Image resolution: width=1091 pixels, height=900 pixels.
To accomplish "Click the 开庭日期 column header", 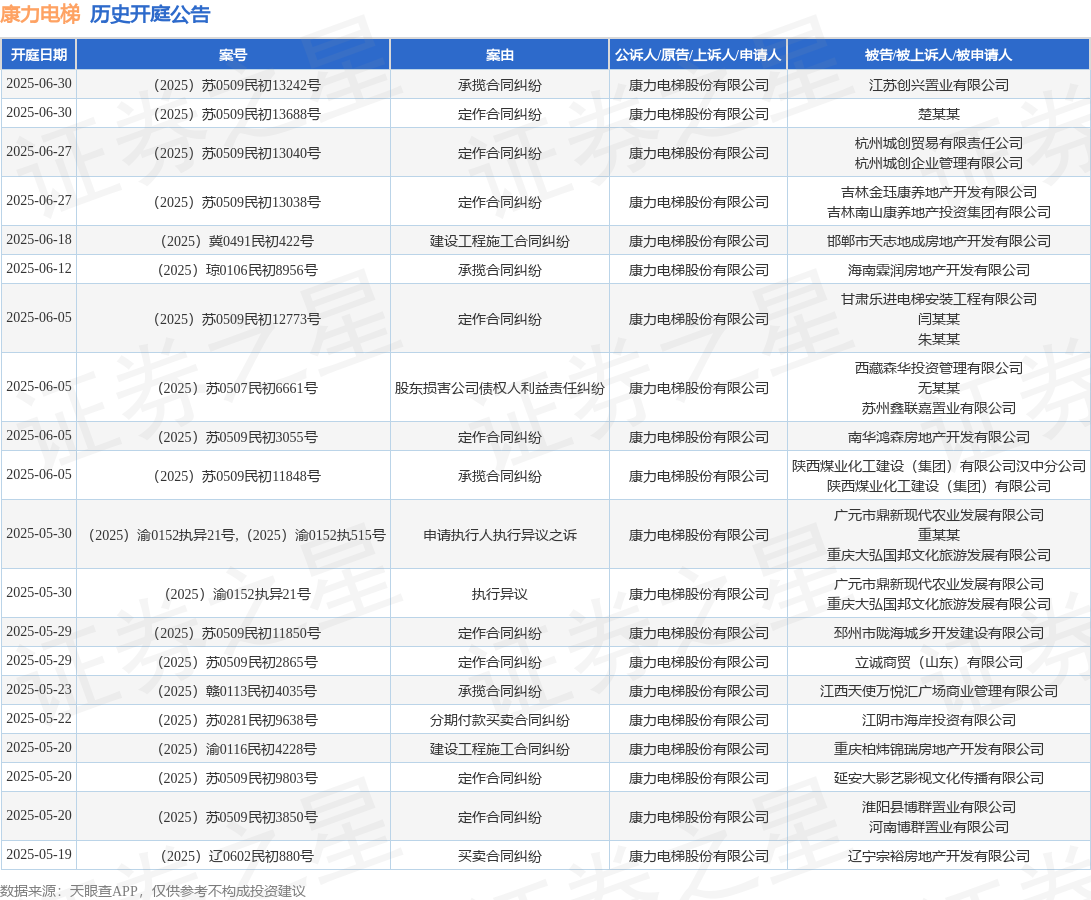I will coord(39,55).
